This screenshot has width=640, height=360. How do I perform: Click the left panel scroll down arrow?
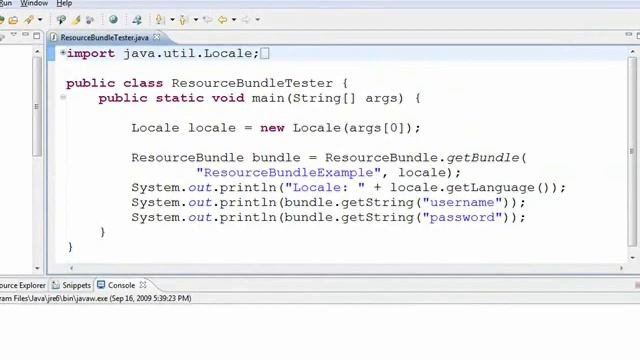[37, 268]
